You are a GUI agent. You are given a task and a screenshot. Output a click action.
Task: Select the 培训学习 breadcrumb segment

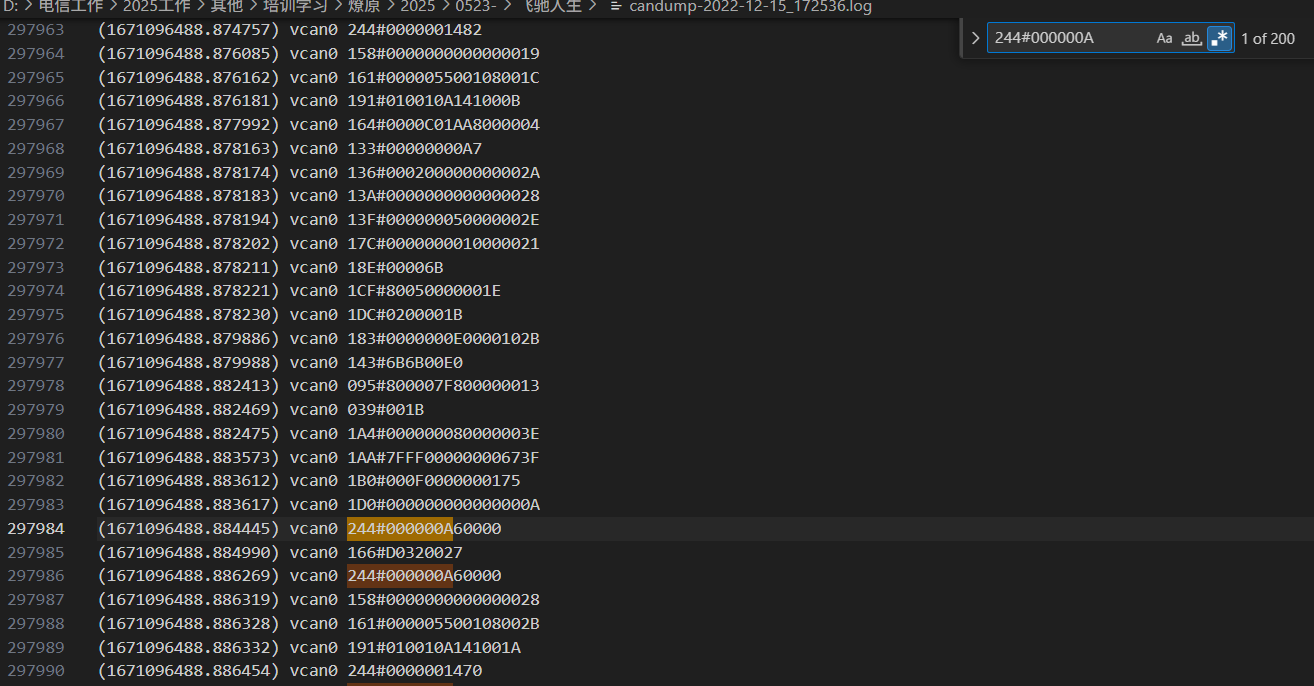tap(295, 7)
